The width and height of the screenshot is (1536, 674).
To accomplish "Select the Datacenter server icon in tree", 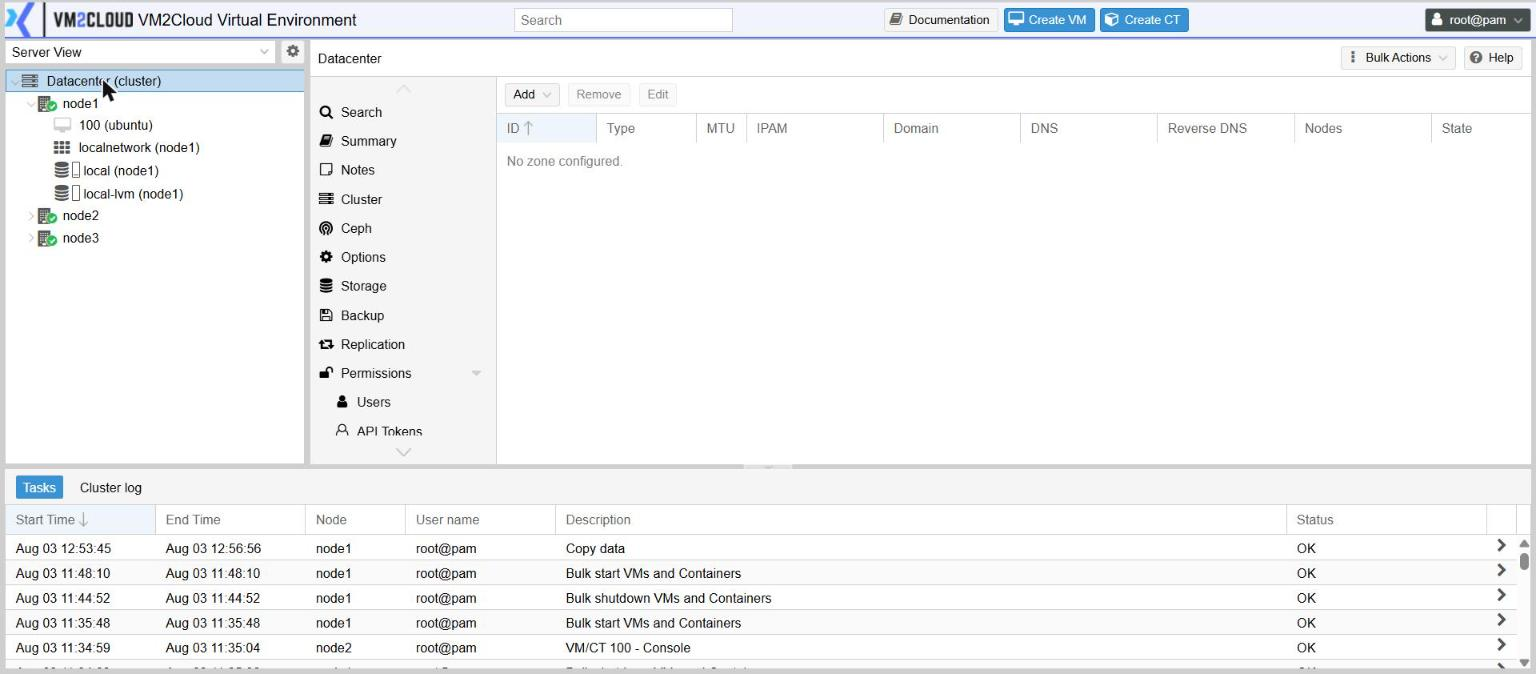I will [x=29, y=81].
